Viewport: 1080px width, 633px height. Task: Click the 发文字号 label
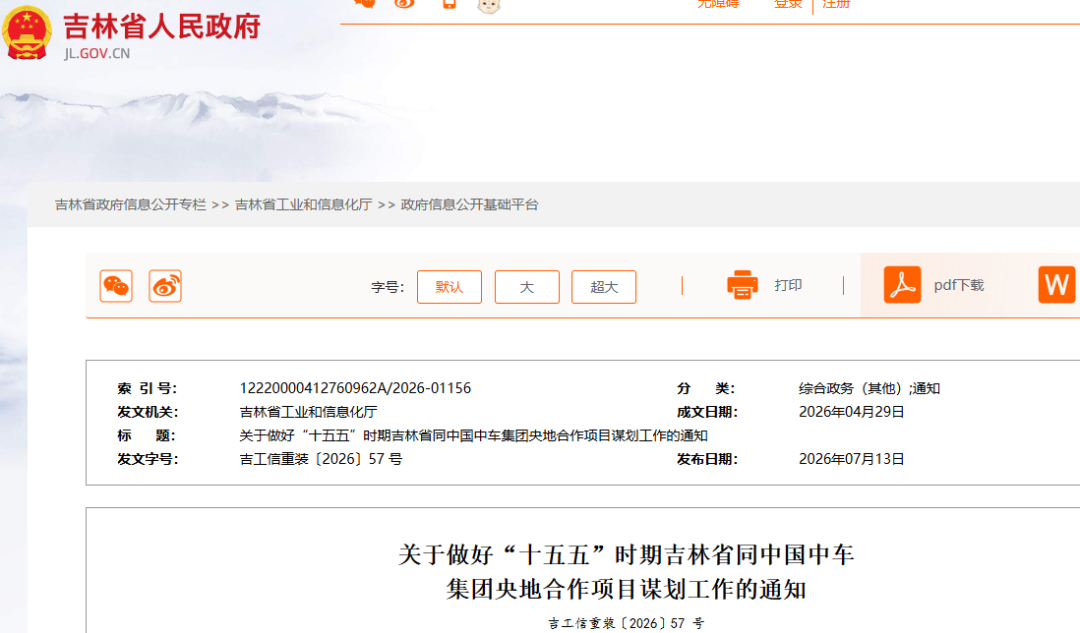click(x=147, y=459)
